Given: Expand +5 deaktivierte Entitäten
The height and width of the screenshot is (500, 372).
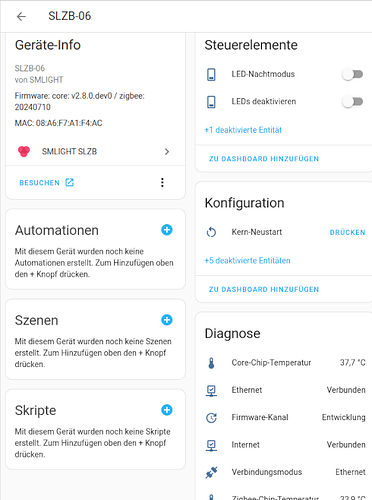Looking at the screenshot, I should (x=247, y=260).
